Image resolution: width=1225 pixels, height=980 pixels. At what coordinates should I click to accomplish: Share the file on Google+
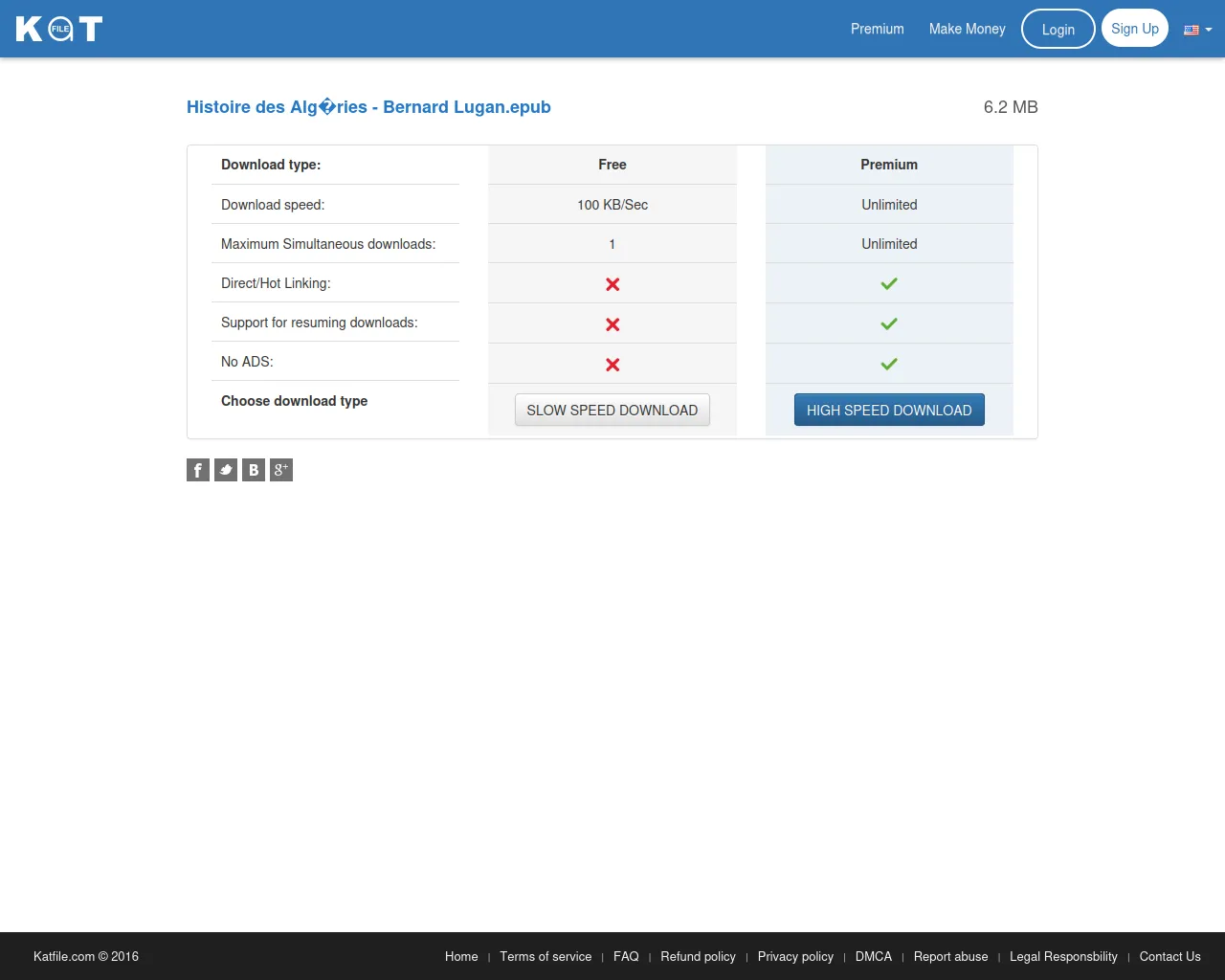(280, 470)
